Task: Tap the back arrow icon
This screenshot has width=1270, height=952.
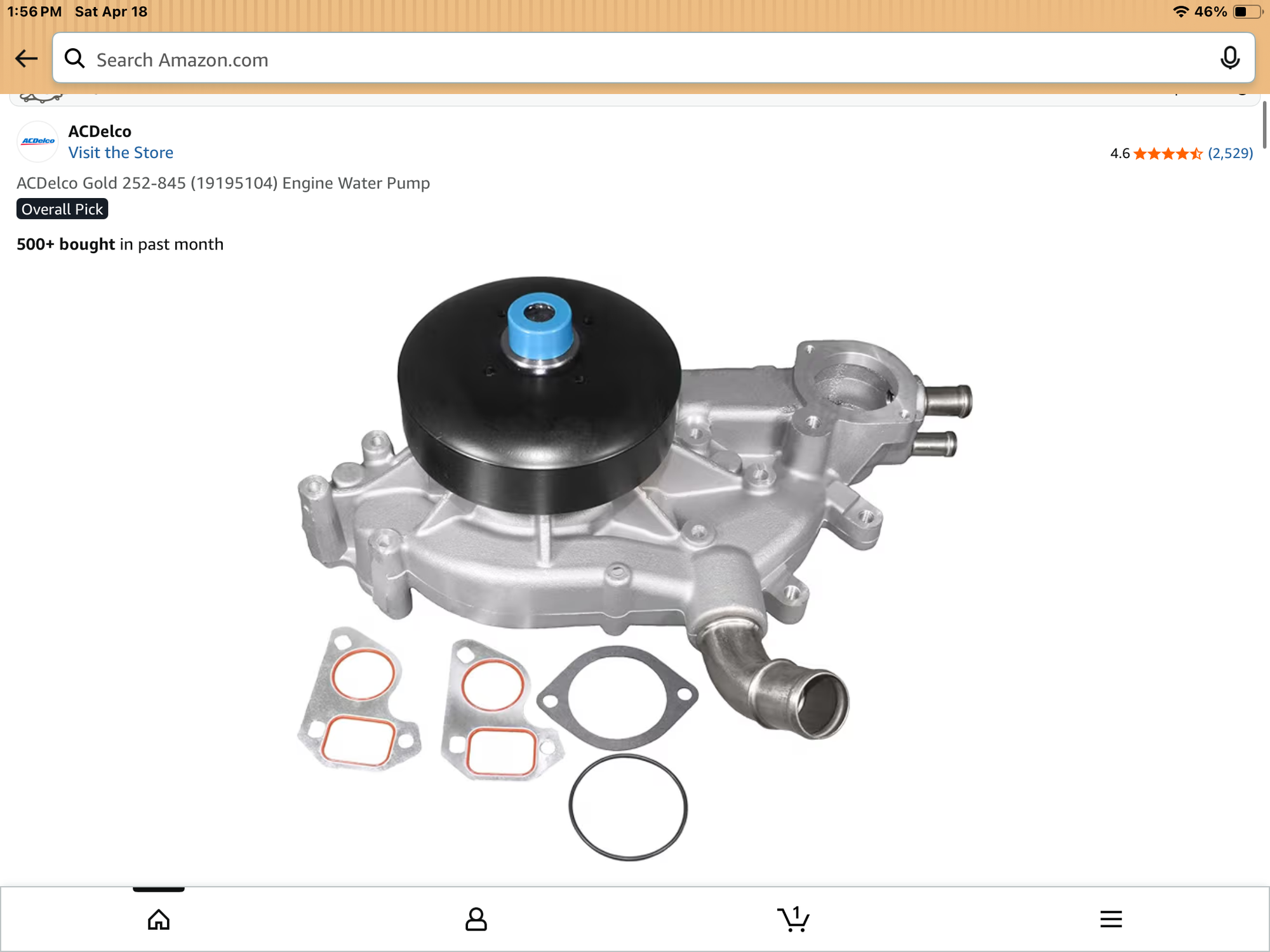Action: pos(26,59)
